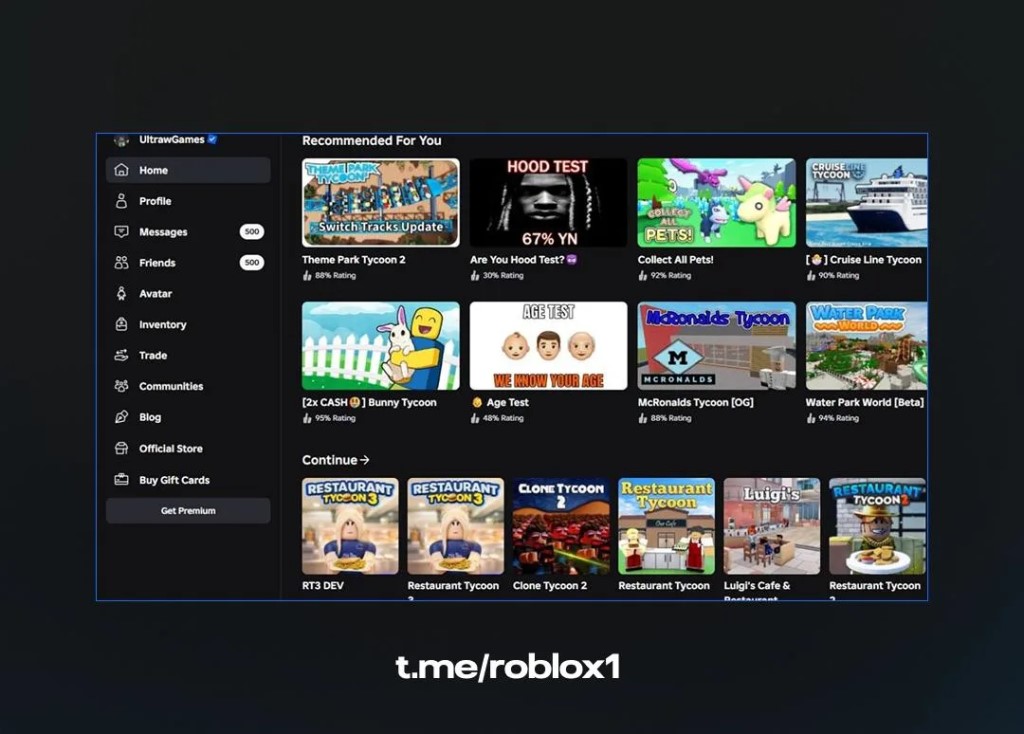Click thumbs-up icon under Theme Park Tycoon 2
The height and width of the screenshot is (734, 1024).
307,276
